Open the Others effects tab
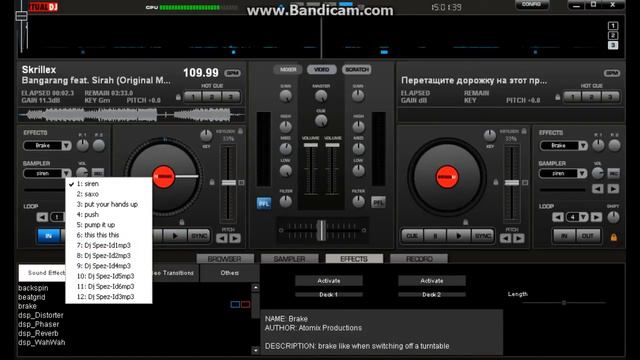 (x=229, y=273)
